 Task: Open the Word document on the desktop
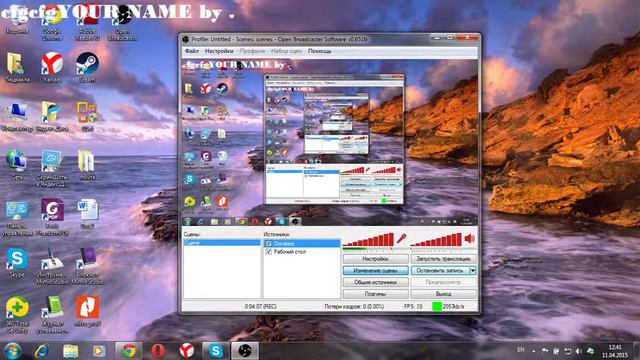click(87, 214)
